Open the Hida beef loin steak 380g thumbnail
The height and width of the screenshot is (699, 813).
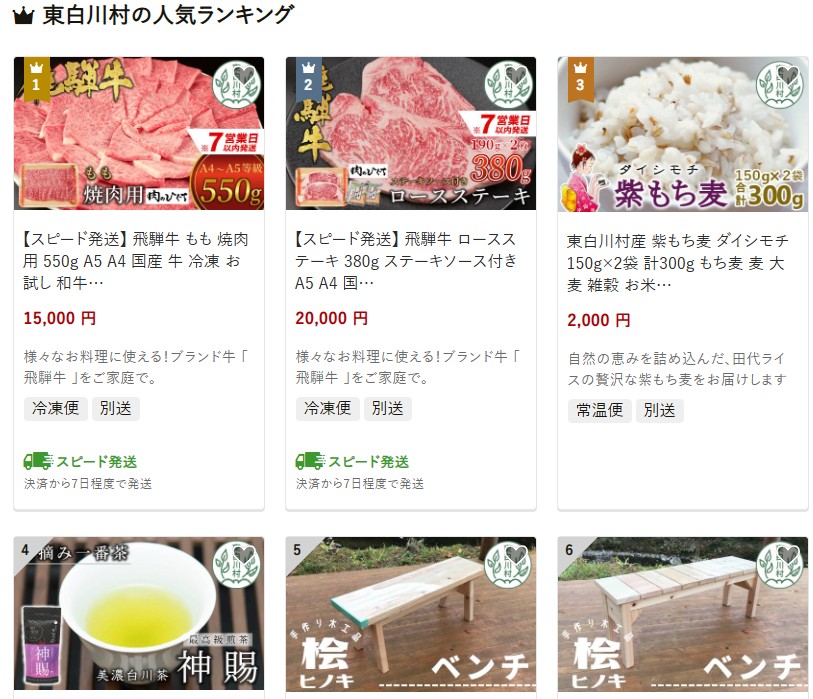point(411,134)
